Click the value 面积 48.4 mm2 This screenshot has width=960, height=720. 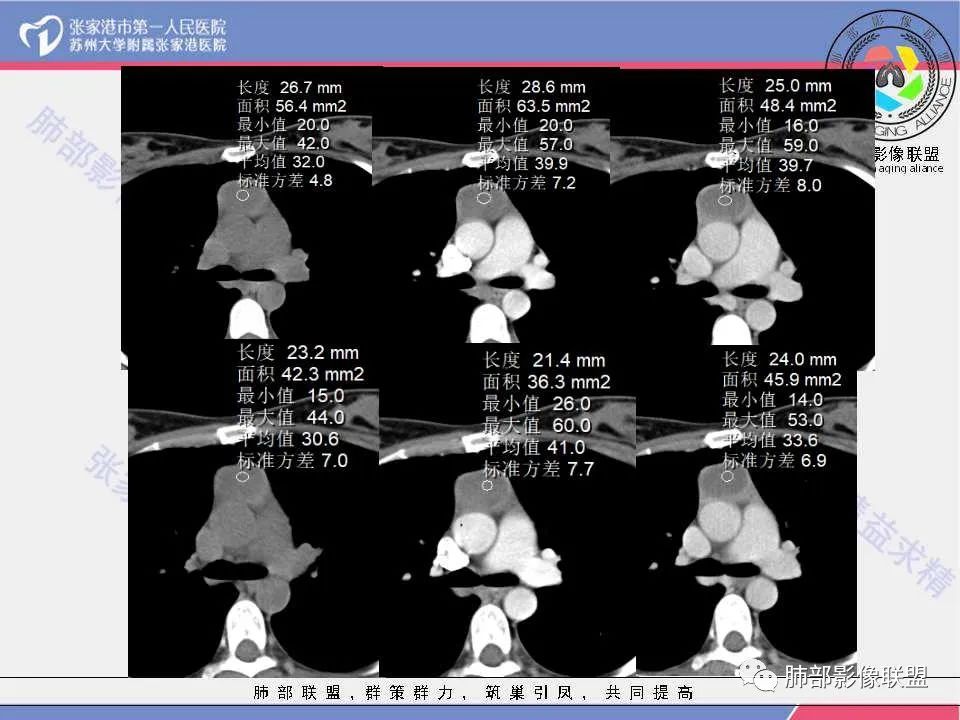click(x=778, y=105)
